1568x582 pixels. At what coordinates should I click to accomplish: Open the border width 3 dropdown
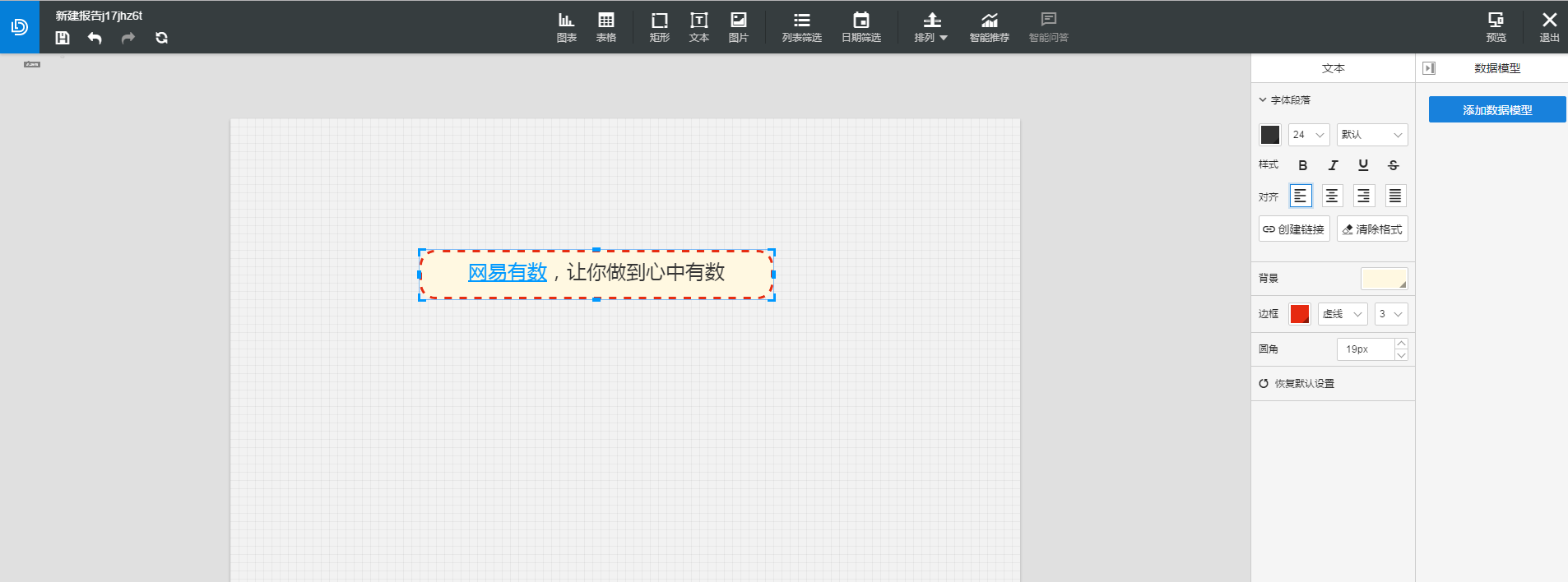[x=1391, y=314]
